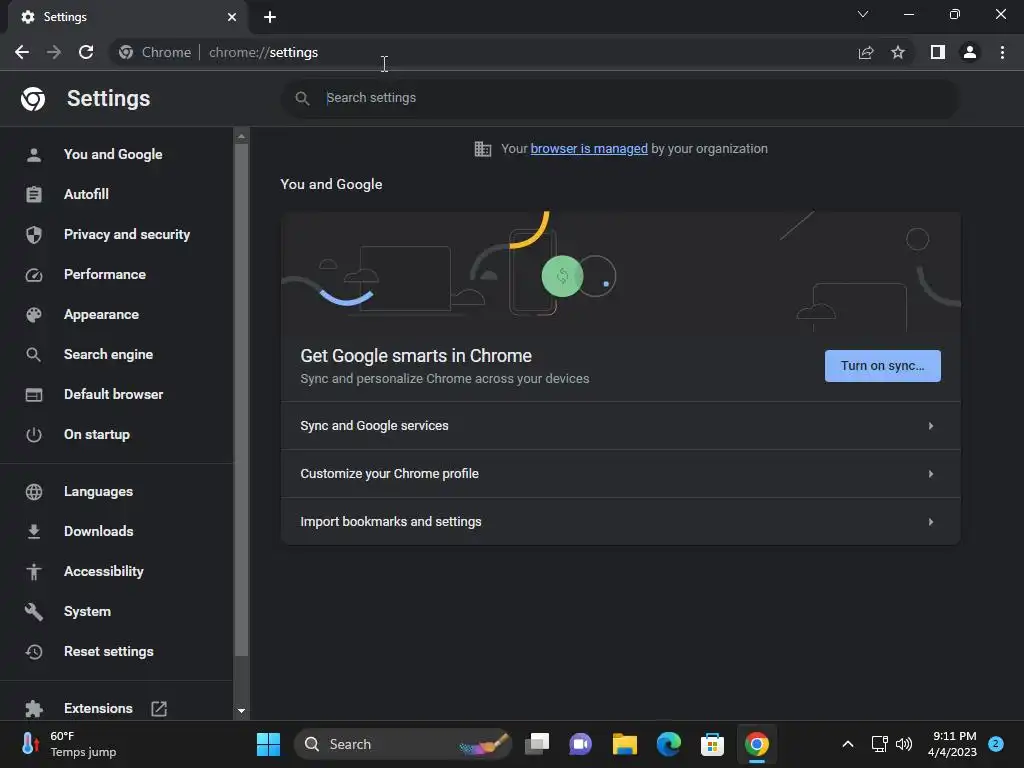Show hidden system tray icons
1024x768 pixels.
point(848,744)
